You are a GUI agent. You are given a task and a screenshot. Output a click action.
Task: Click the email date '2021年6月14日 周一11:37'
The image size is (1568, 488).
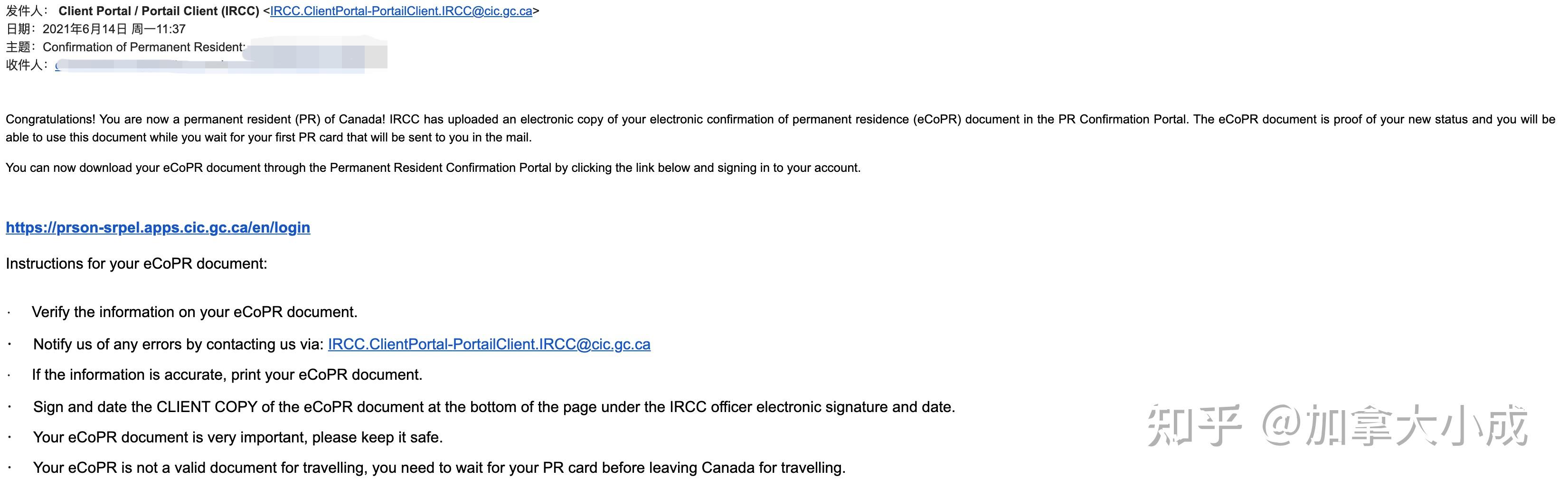(x=114, y=29)
